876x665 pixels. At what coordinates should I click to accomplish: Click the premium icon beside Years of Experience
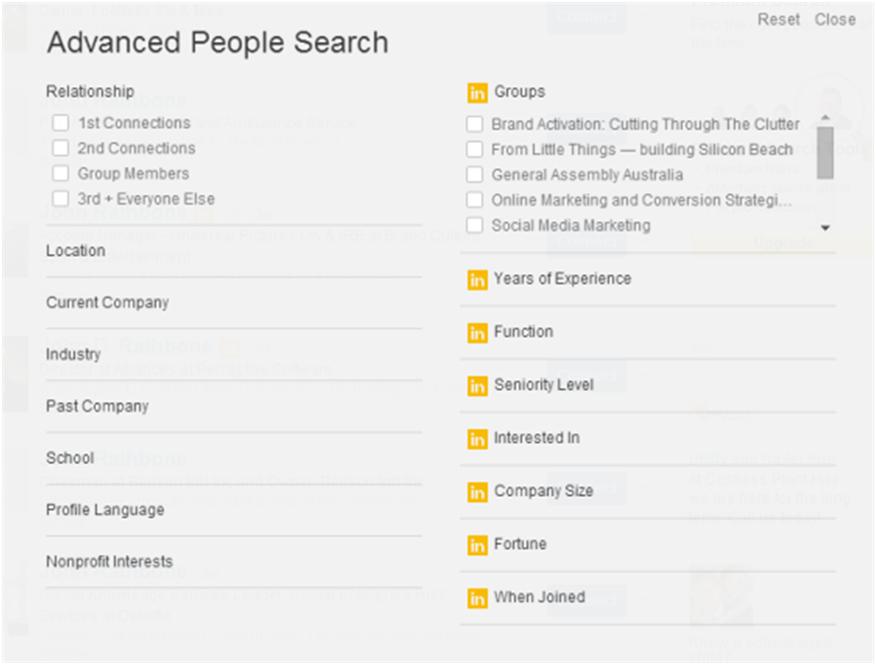pyautogui.click(x=477, y=279)
